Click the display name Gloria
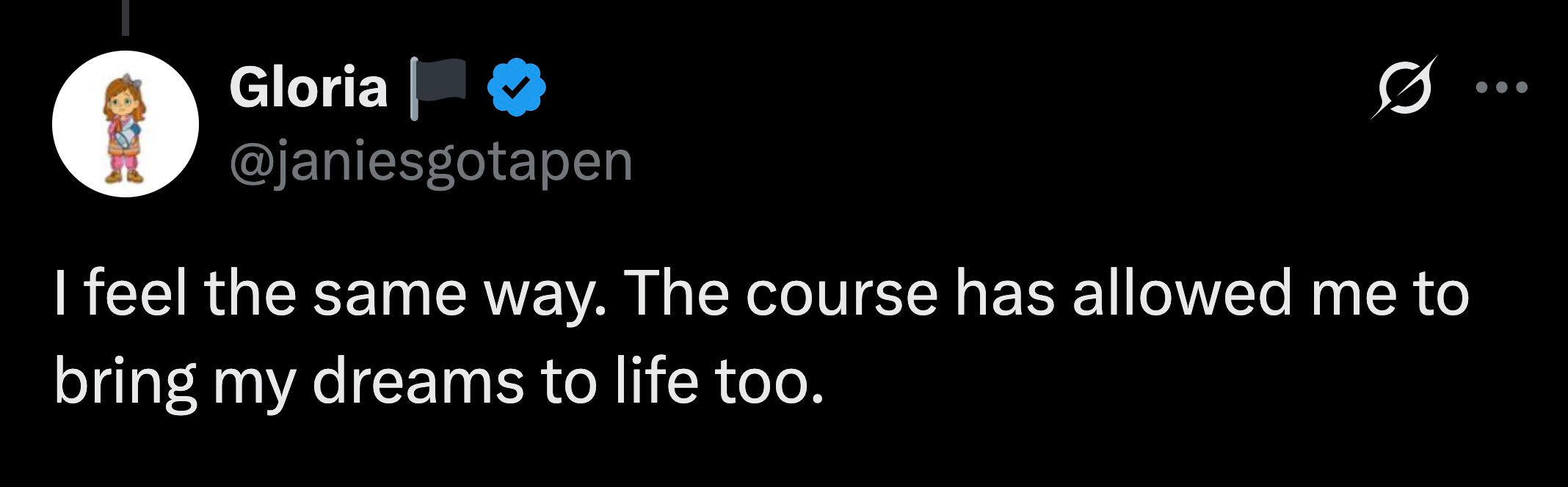 308,88
